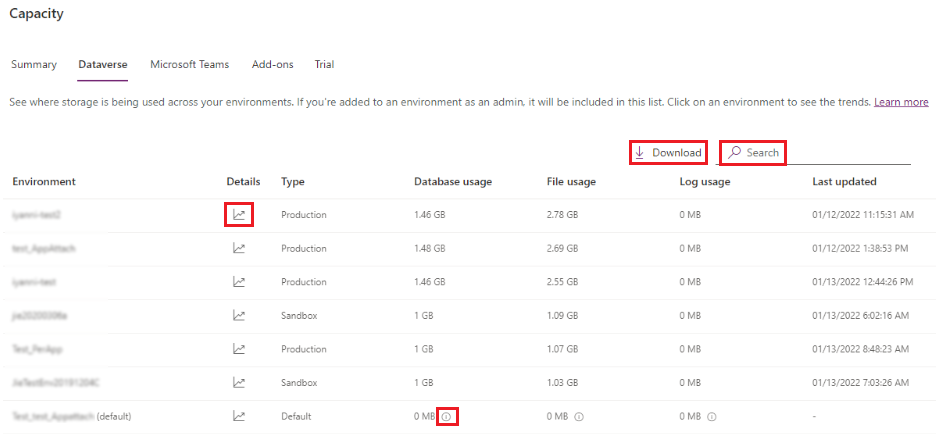The height and width of the screenshot is (434, 938).
Task: Follow the Learn more link
Action: click(901, 102)
